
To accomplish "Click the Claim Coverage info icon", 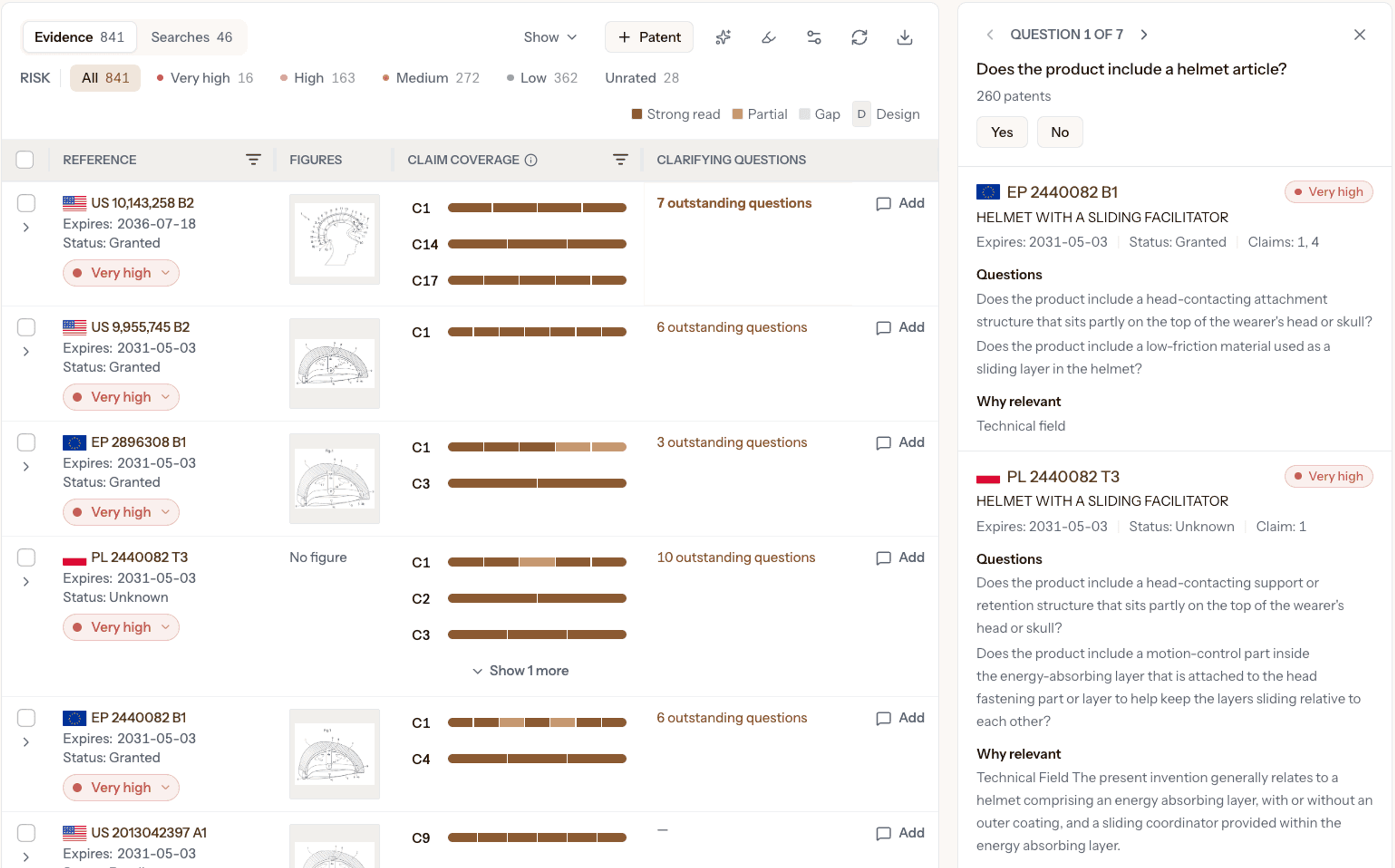I will point(531,160).
